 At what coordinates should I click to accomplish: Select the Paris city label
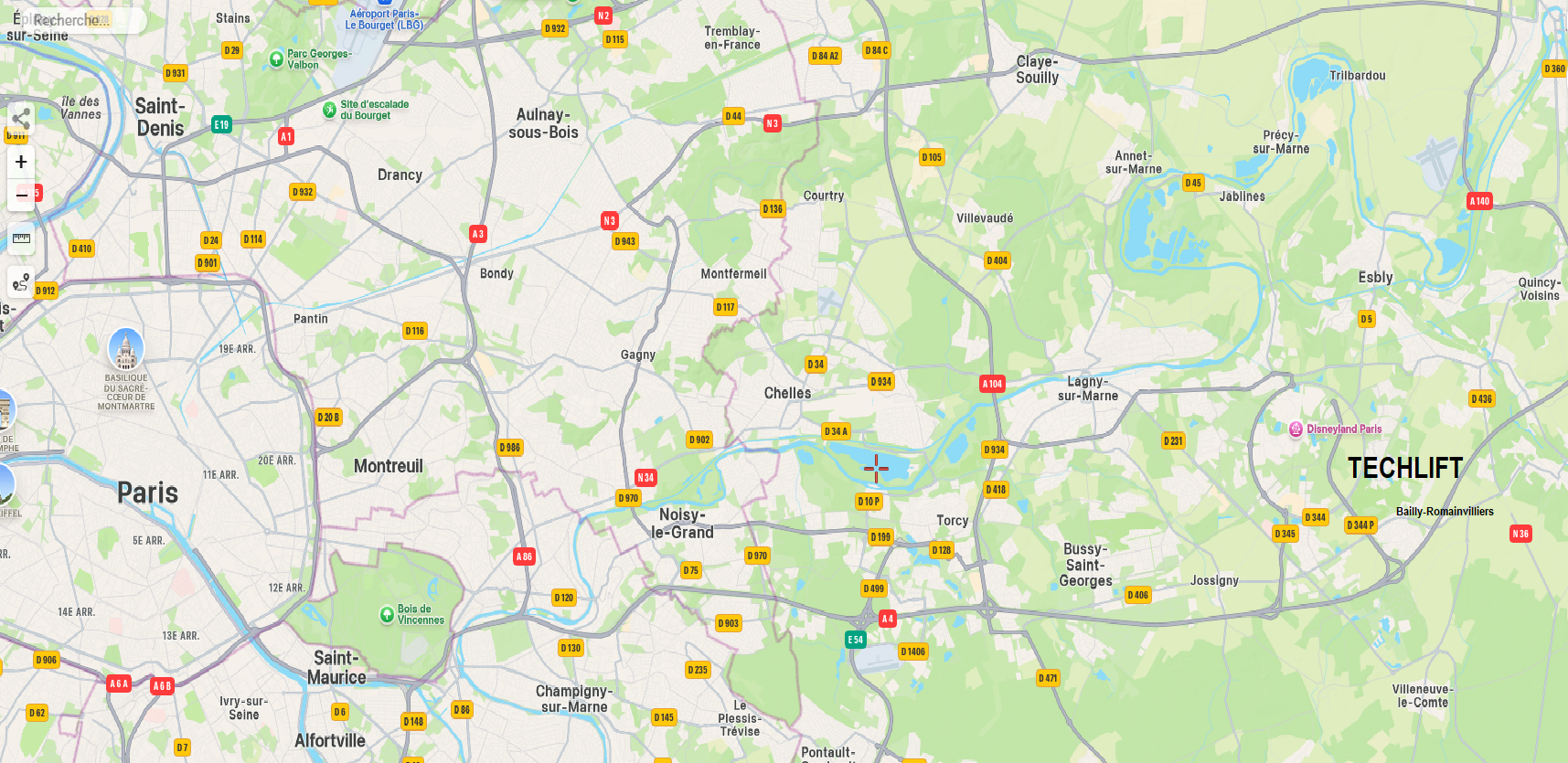tap(148, 493)
